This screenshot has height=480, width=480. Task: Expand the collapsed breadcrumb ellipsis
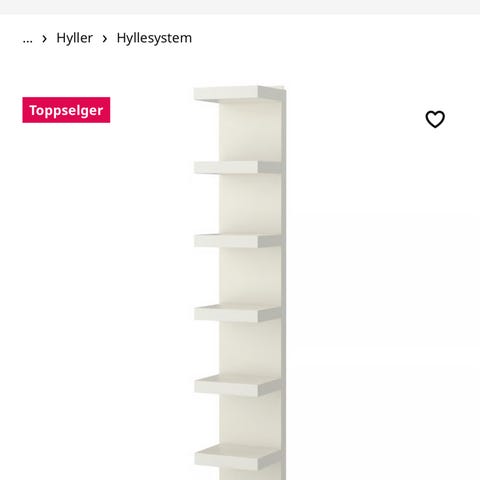point(27,38)
